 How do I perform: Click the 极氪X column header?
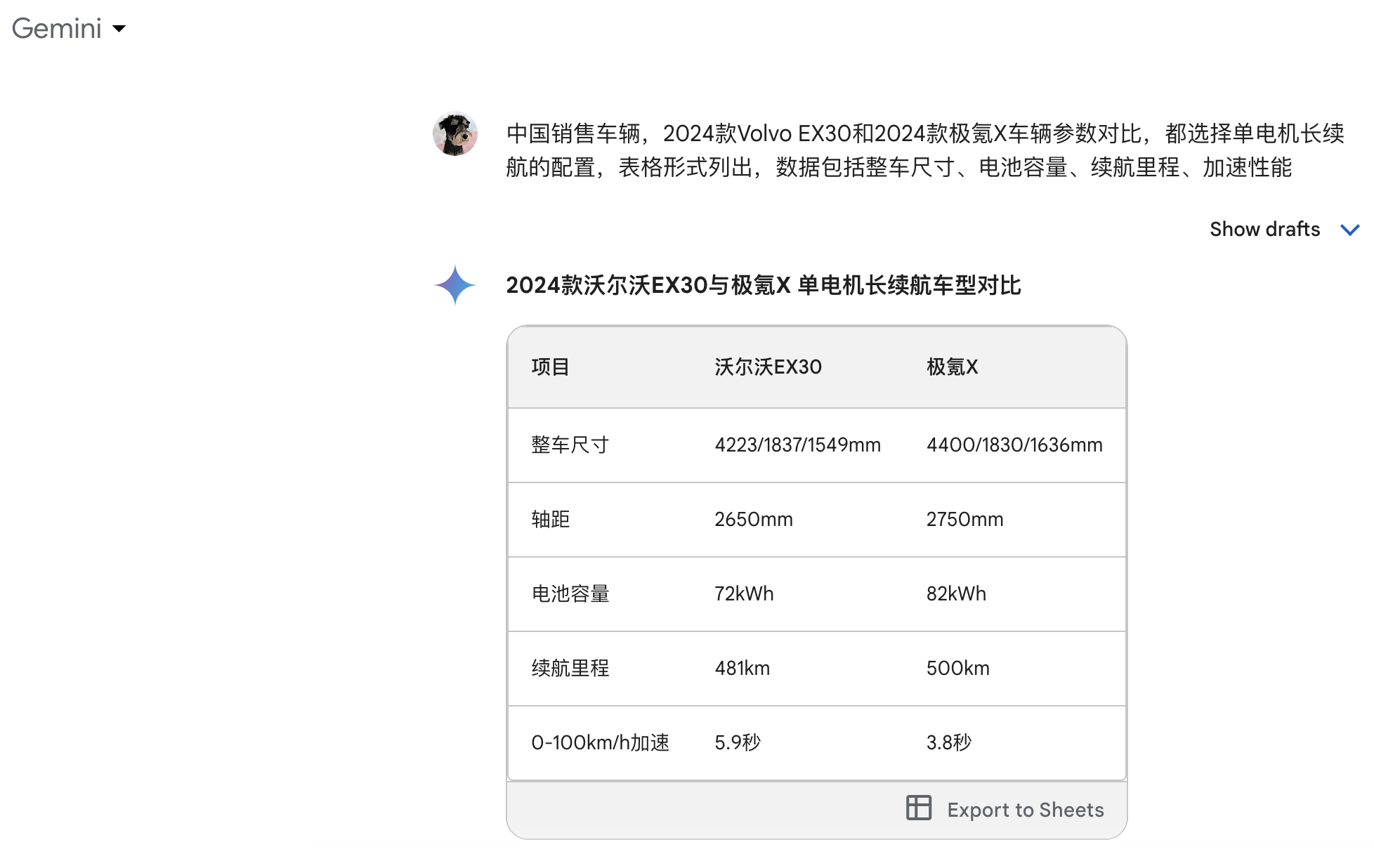pyautogui.click(x=952, y=367)
